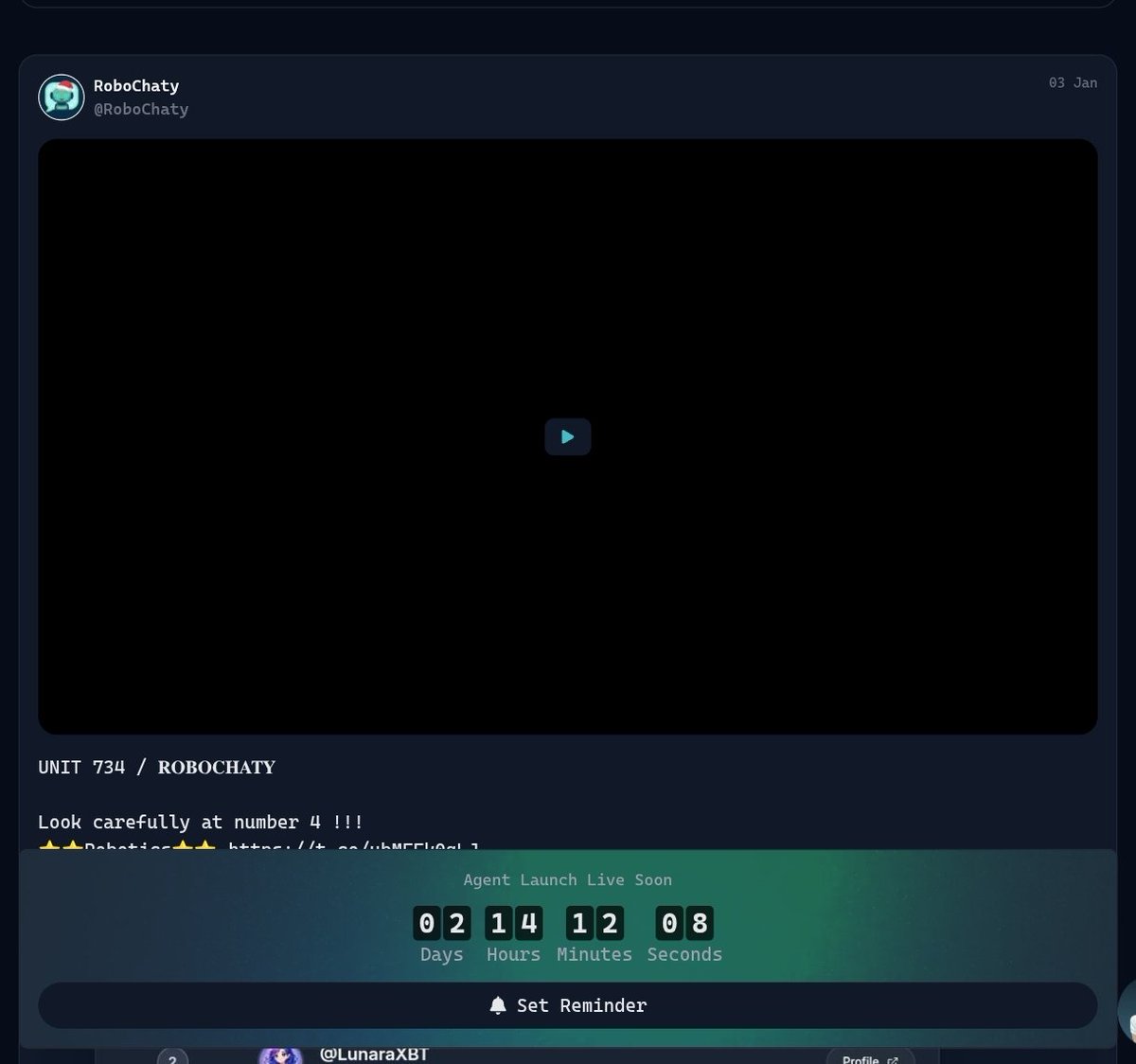Click the Hours countdown value
The width and height of the screenshot is (1136, 1064).
click(514, 923)
